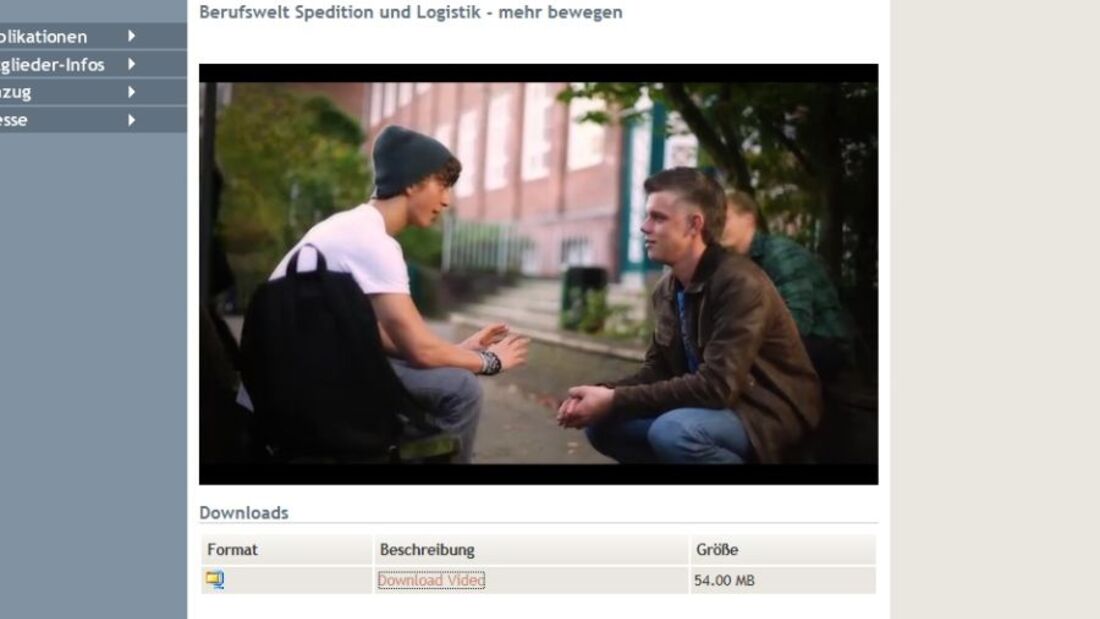Expand the "esse" sidebar submenu arrow

(131, 120)
